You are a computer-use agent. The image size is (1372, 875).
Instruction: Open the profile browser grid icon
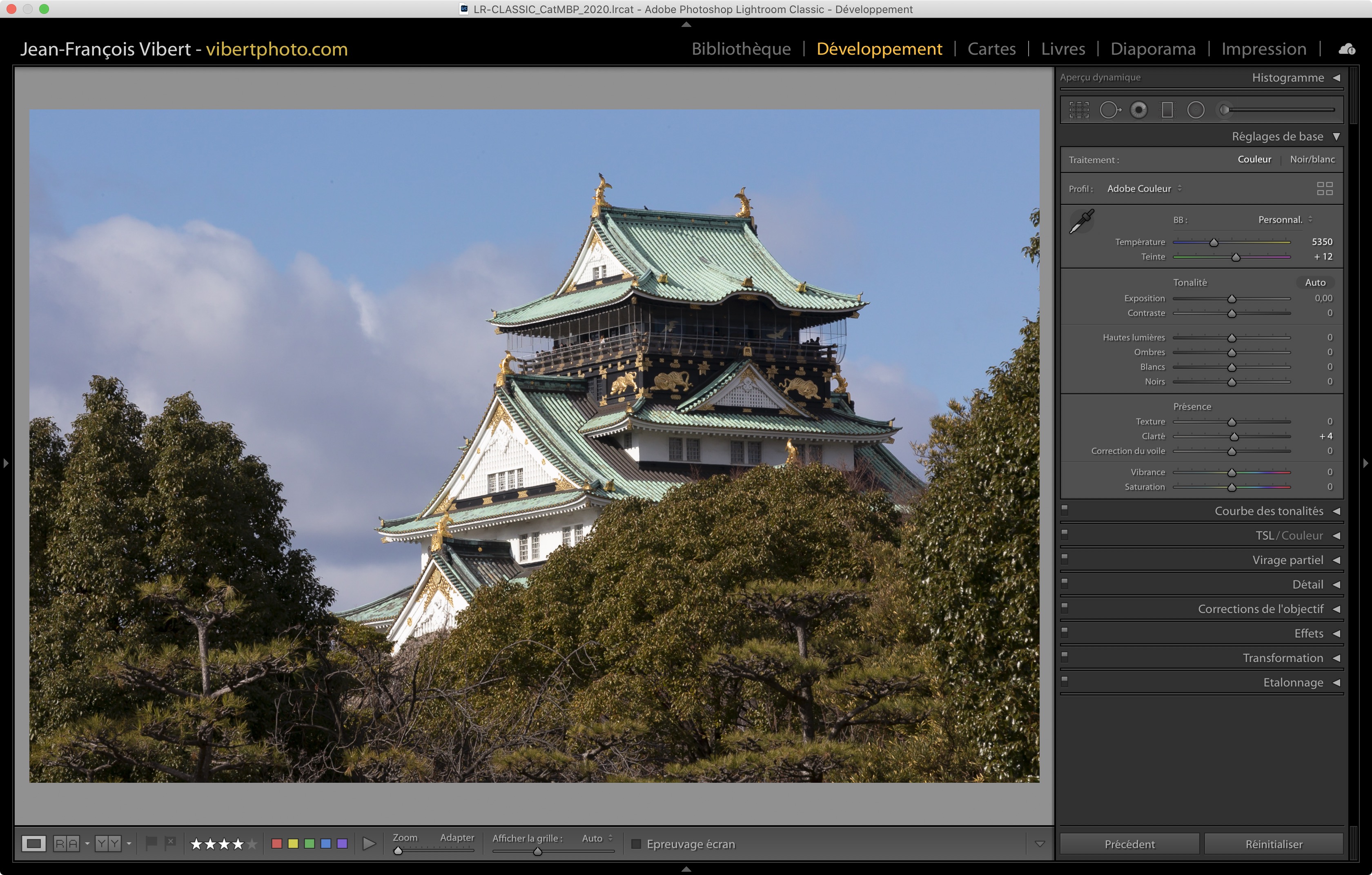tap(1324, 189)
